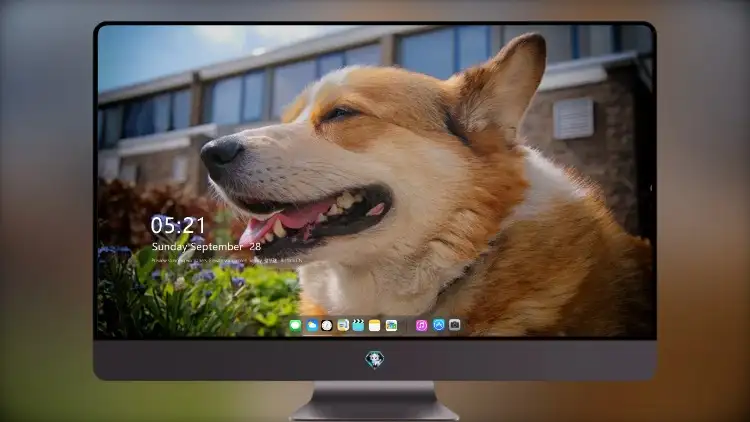Open the Camera app in the dock

[x=455, y=325]
